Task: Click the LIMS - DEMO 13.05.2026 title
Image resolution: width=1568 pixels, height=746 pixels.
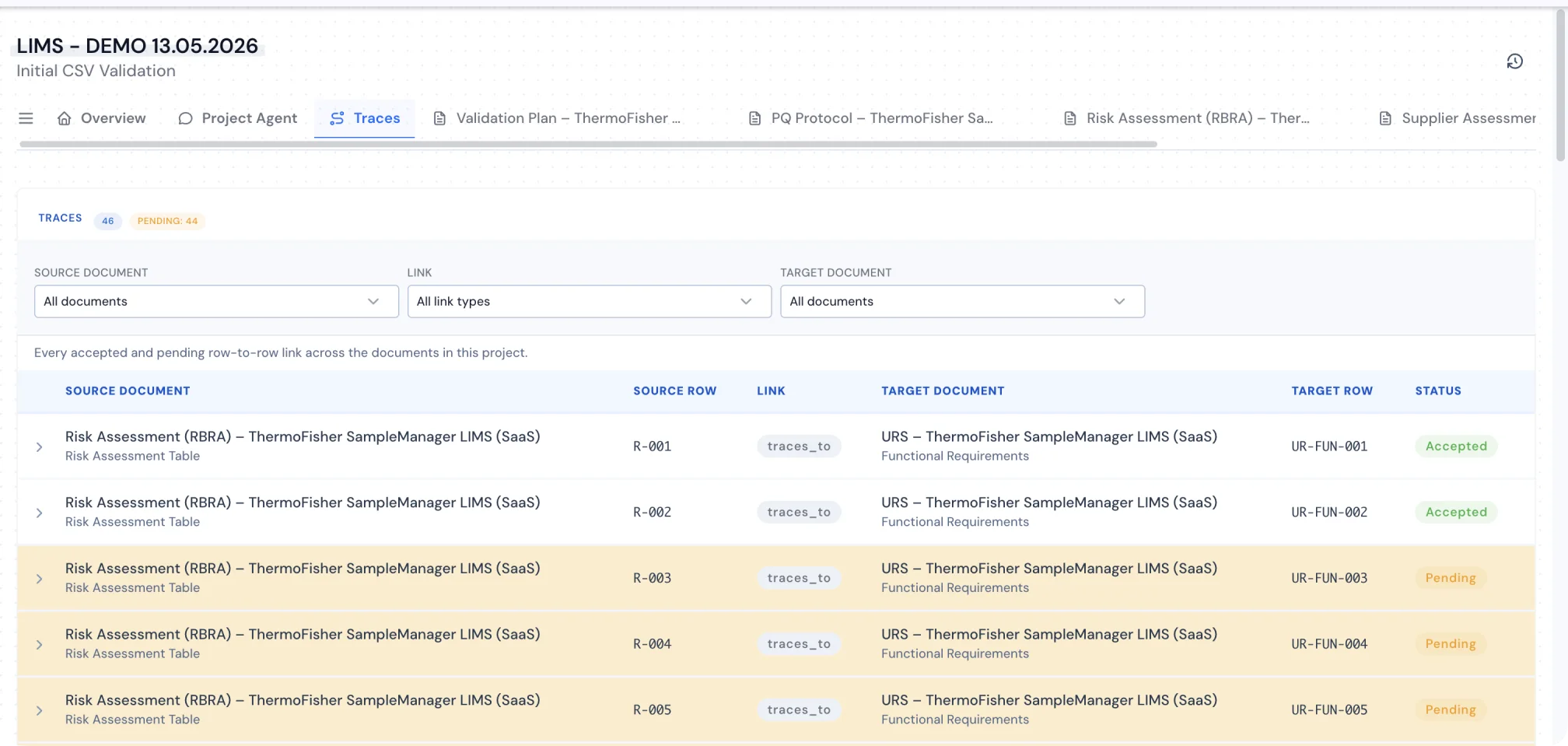Action: (x=137, y=46)
